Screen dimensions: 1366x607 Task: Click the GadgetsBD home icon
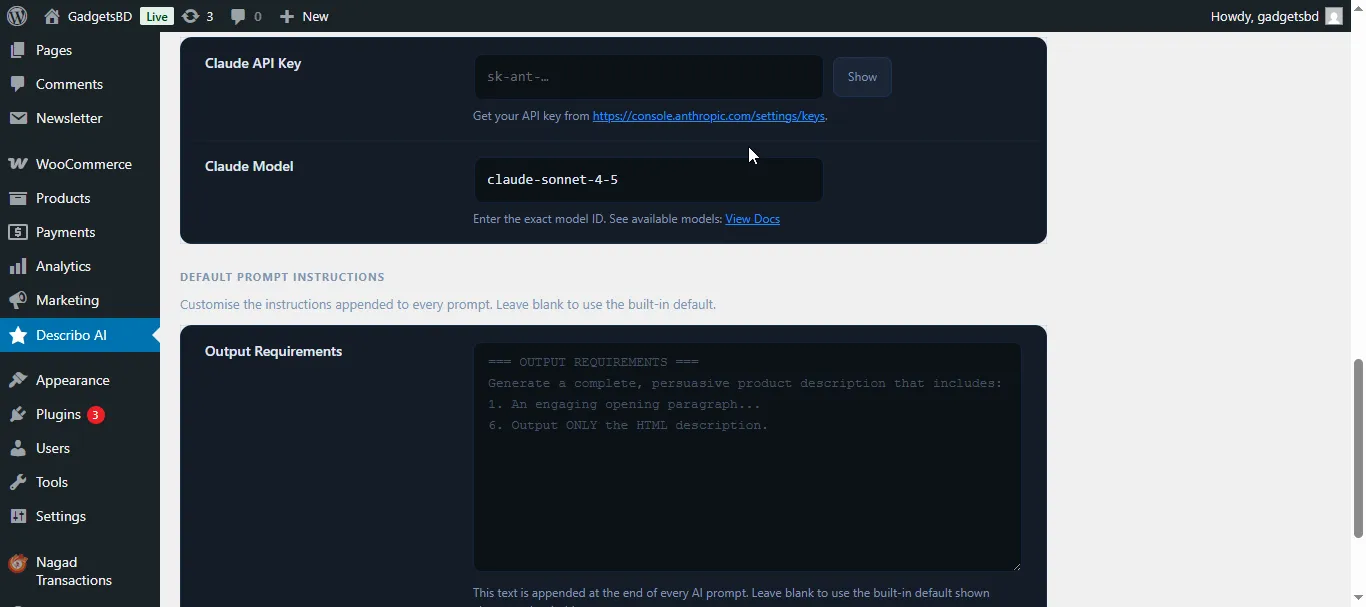(52, 16)
